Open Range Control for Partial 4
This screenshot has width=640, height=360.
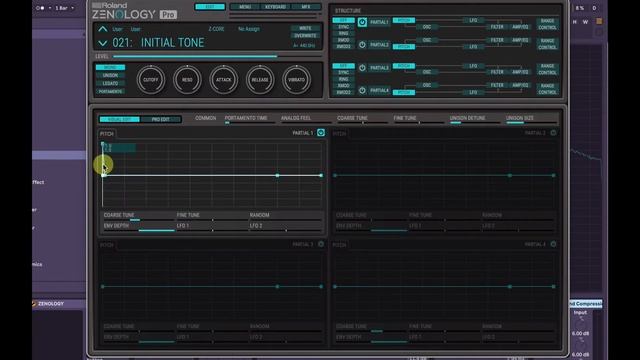[x=547, y=89]
